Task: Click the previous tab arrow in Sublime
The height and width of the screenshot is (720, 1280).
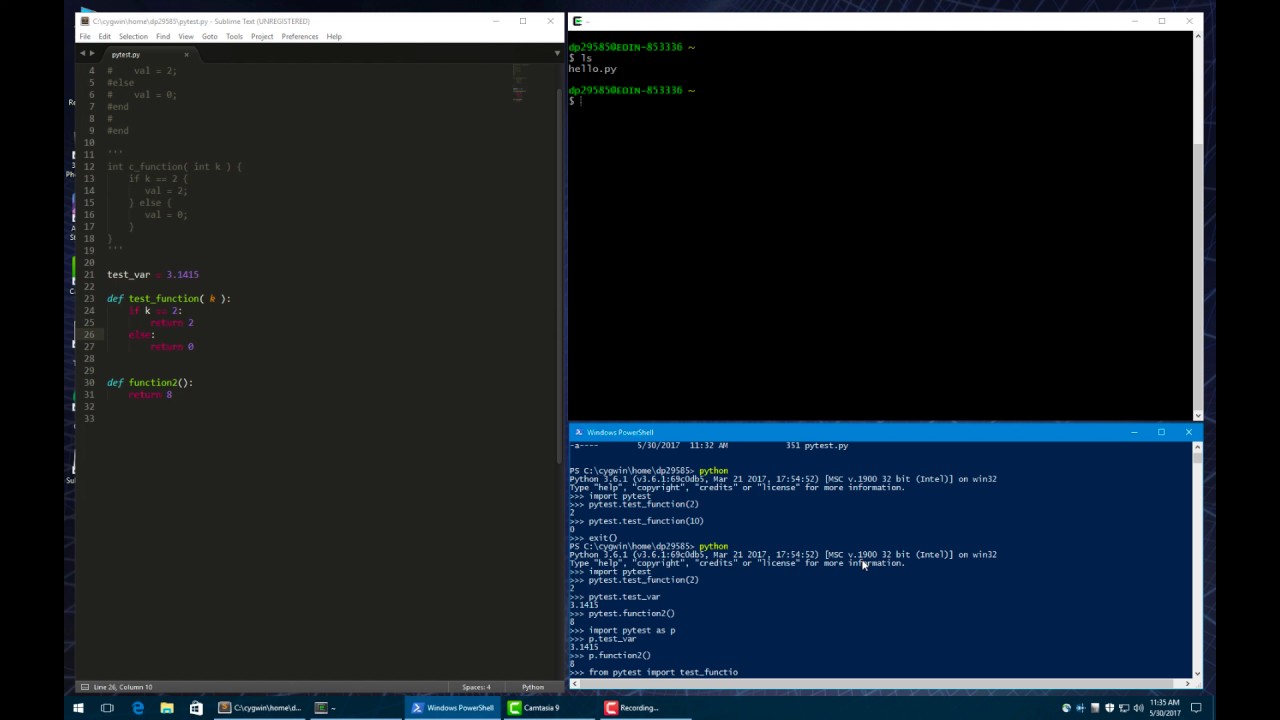Action: (83, 53)
